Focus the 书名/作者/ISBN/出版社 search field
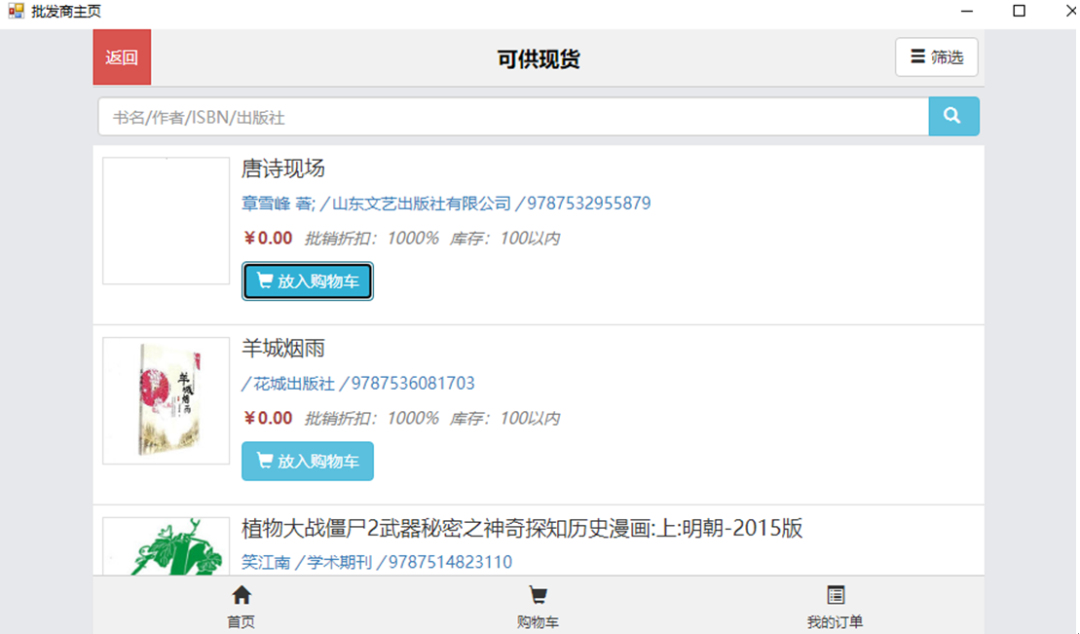This screenshot has height=634, width=1080. (x=514, y=116)
